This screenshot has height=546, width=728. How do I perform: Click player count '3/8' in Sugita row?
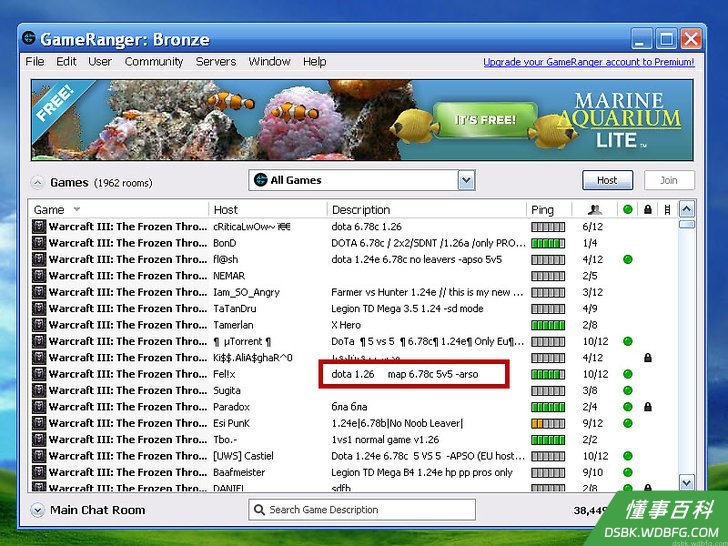pos(590,390)
